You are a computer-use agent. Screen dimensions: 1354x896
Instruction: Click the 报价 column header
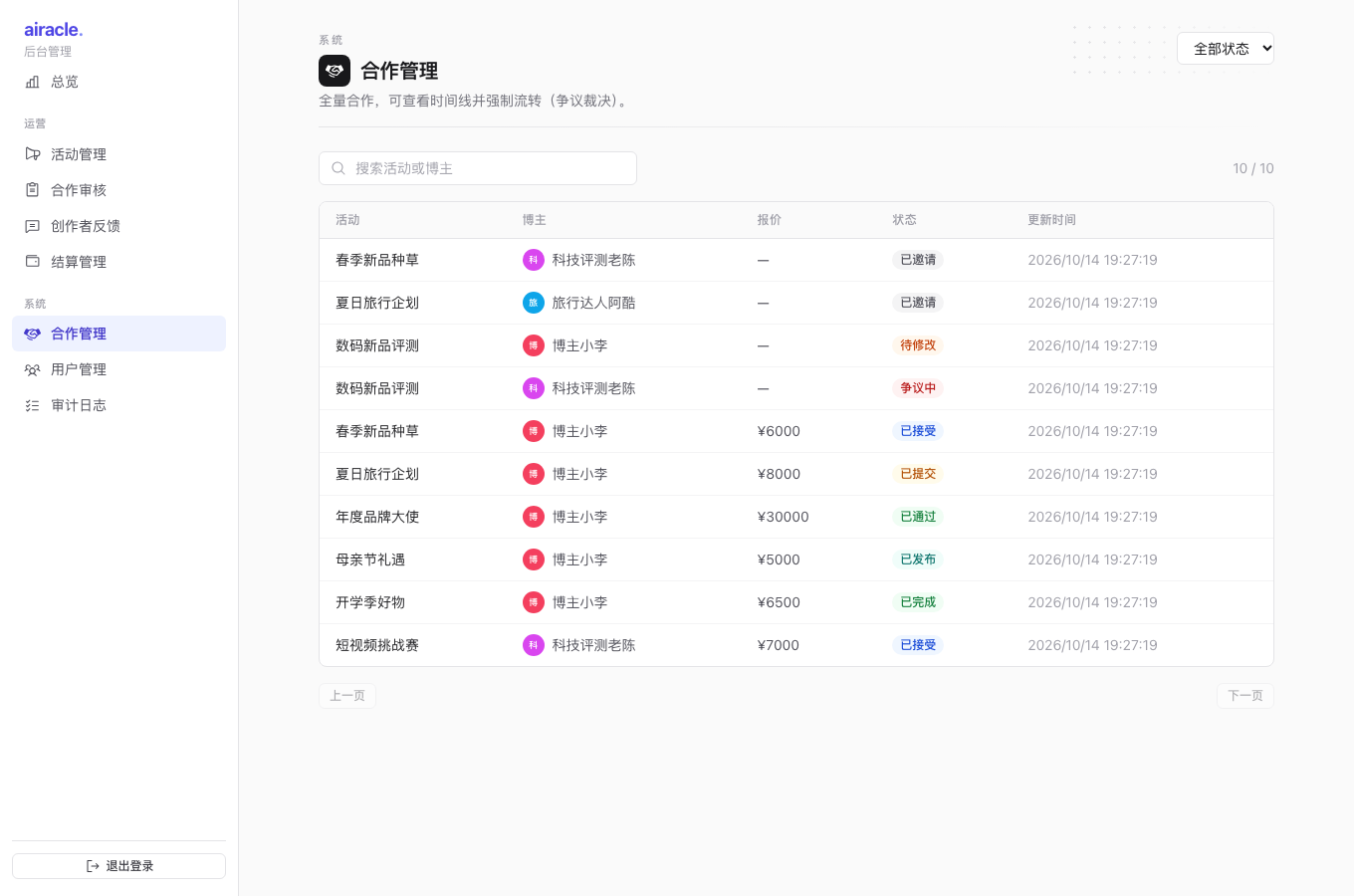coord(769,220)
